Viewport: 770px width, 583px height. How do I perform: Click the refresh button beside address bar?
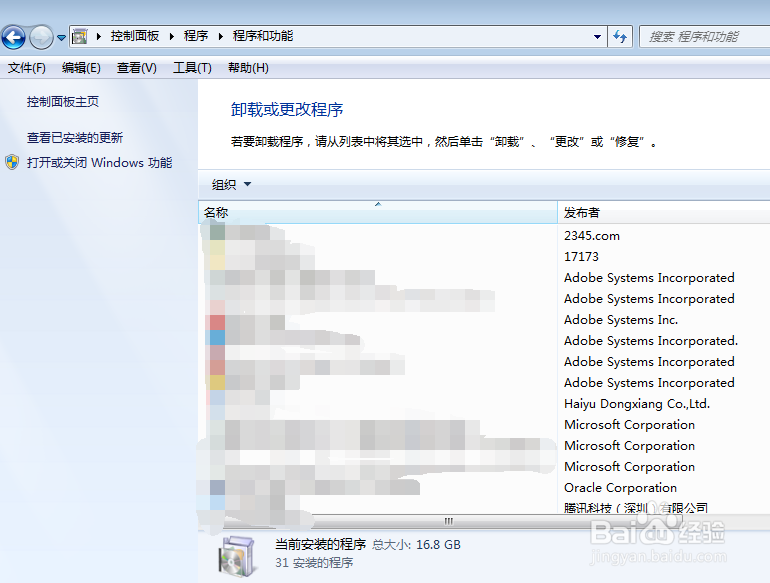620,36
